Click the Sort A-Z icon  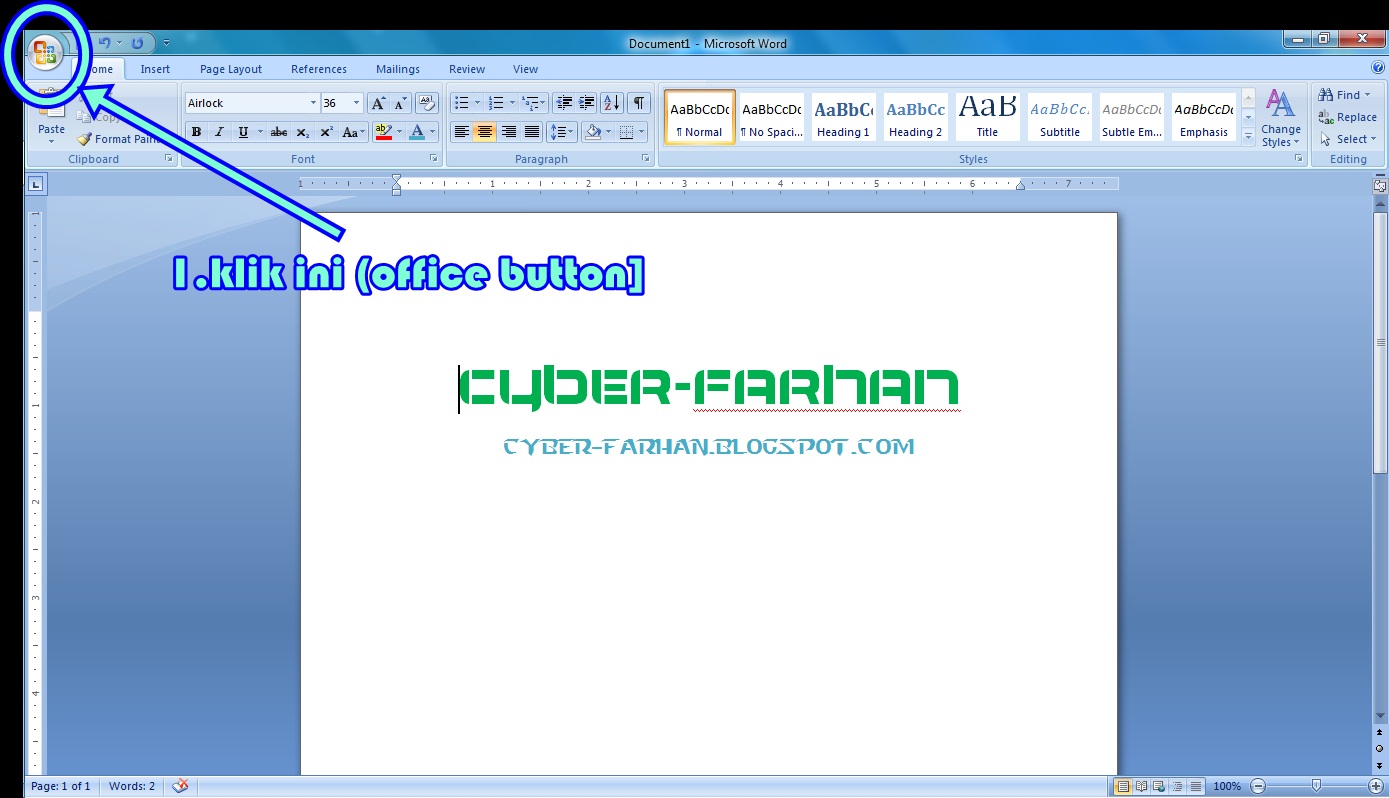click(x=612, y=103)
